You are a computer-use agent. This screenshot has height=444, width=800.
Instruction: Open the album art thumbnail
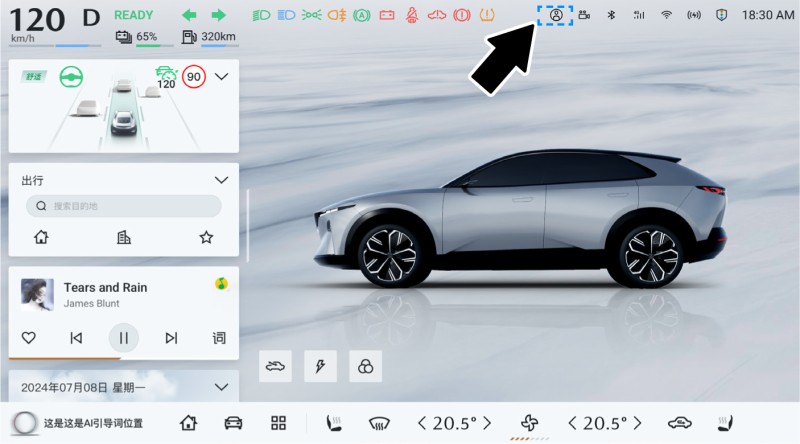[37, 294]
